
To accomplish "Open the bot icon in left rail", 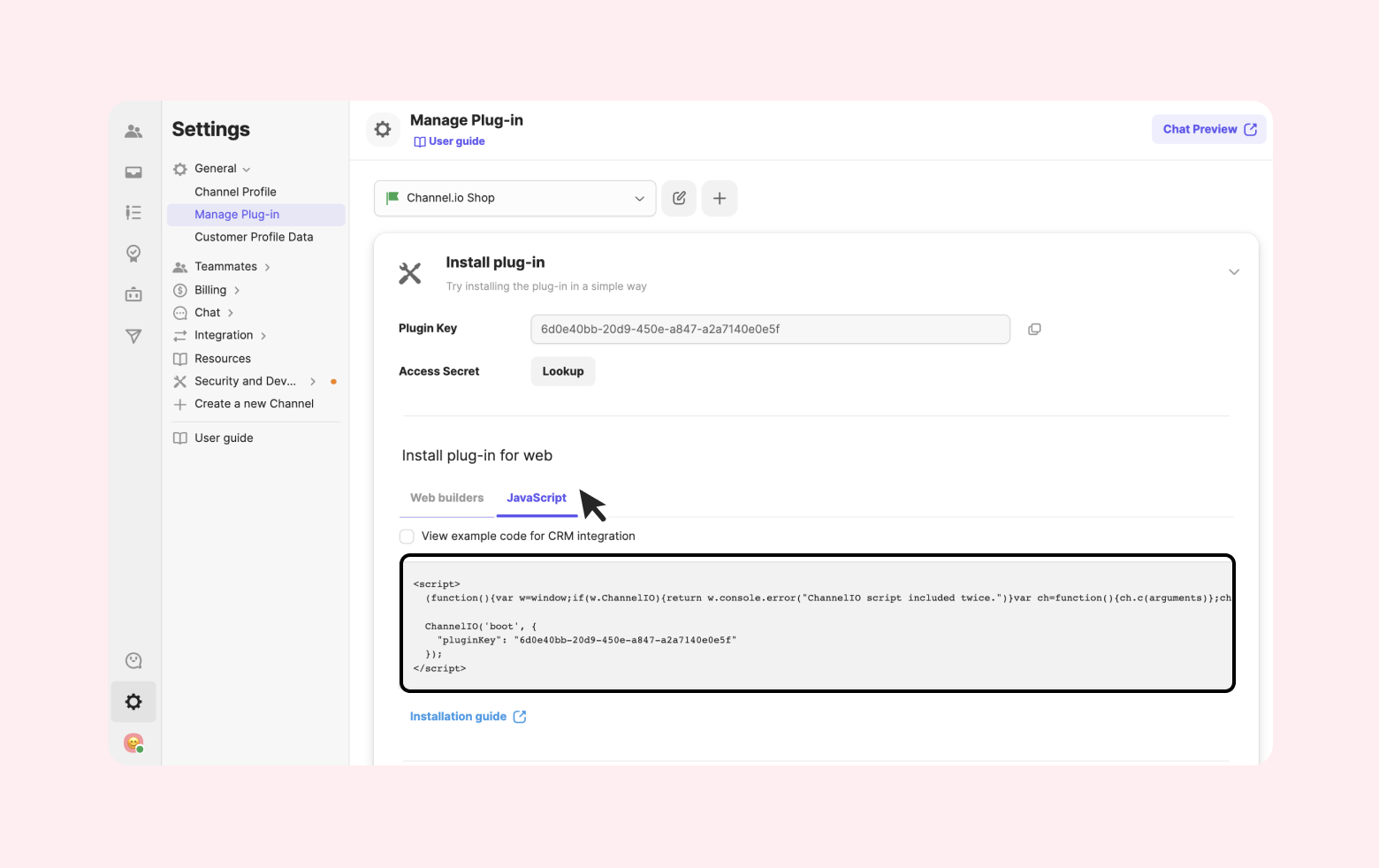I will pos(133,294).
